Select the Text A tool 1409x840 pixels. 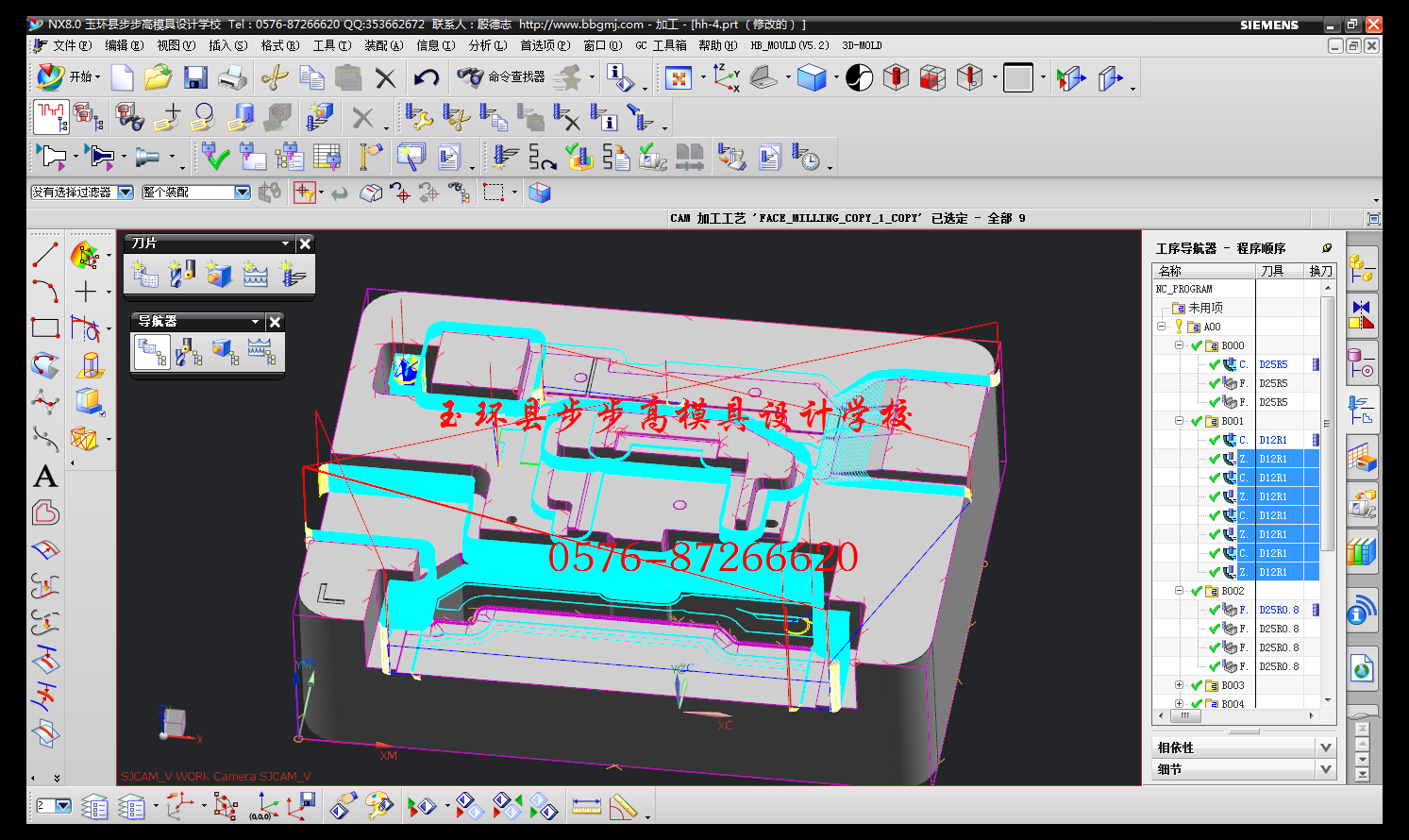pyautogui.click(x=45, y=477)
